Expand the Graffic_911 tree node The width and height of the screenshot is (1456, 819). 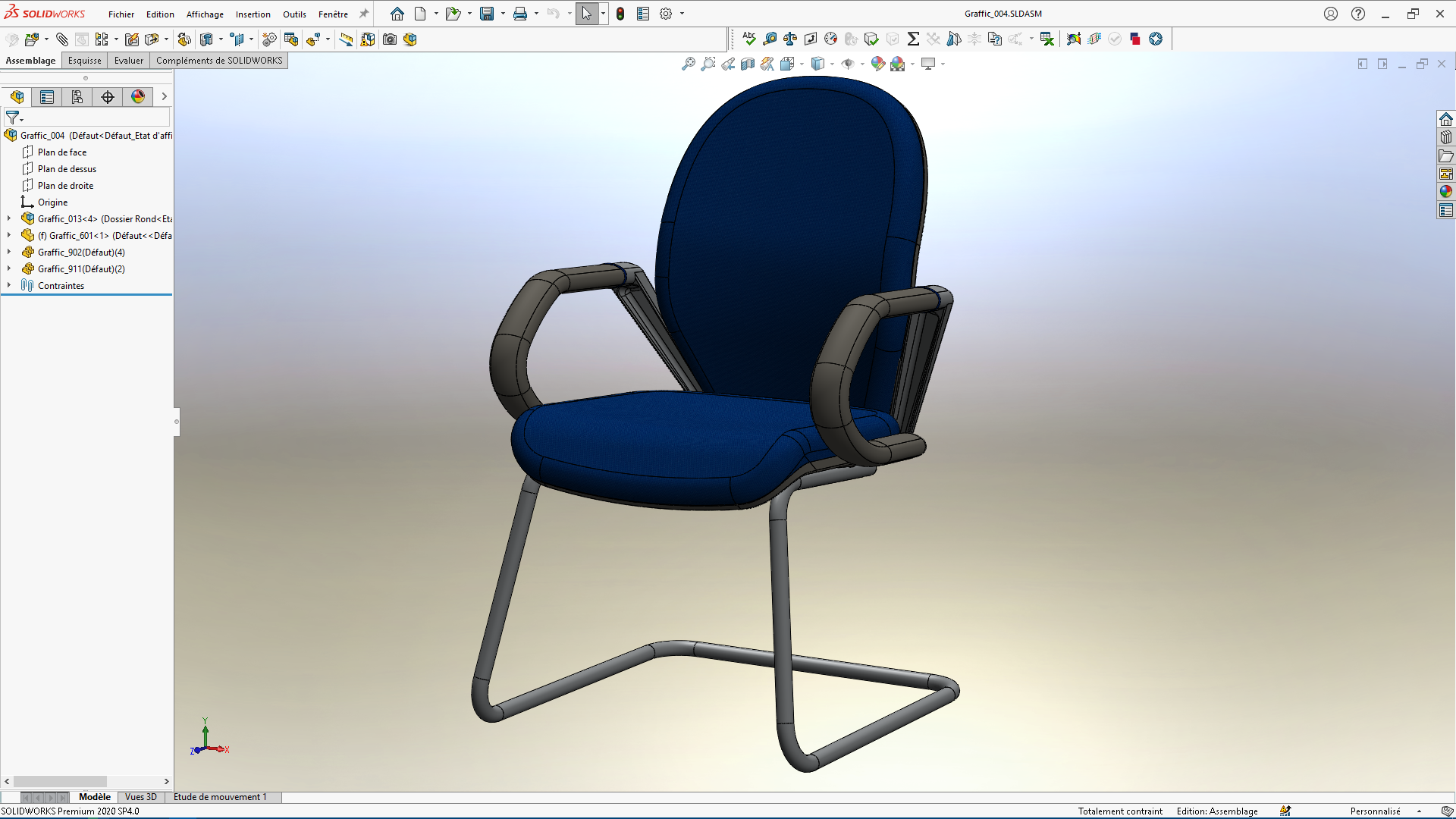click(x=9, y=268)
